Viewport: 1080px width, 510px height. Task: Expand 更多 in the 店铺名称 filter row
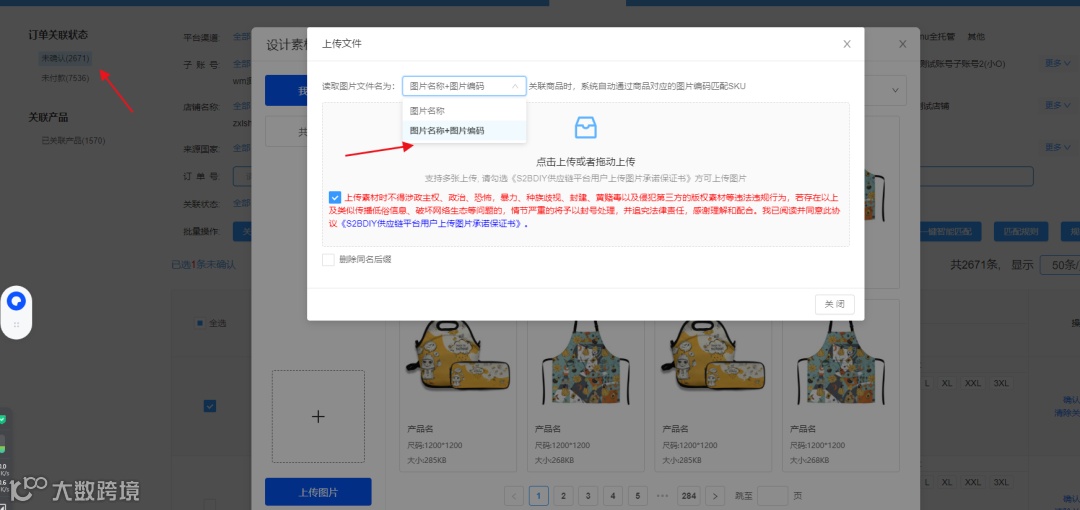[1058, 105]
